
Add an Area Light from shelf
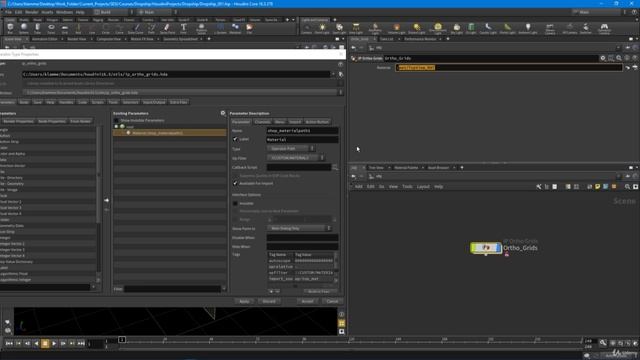click(x=356, y=29)
